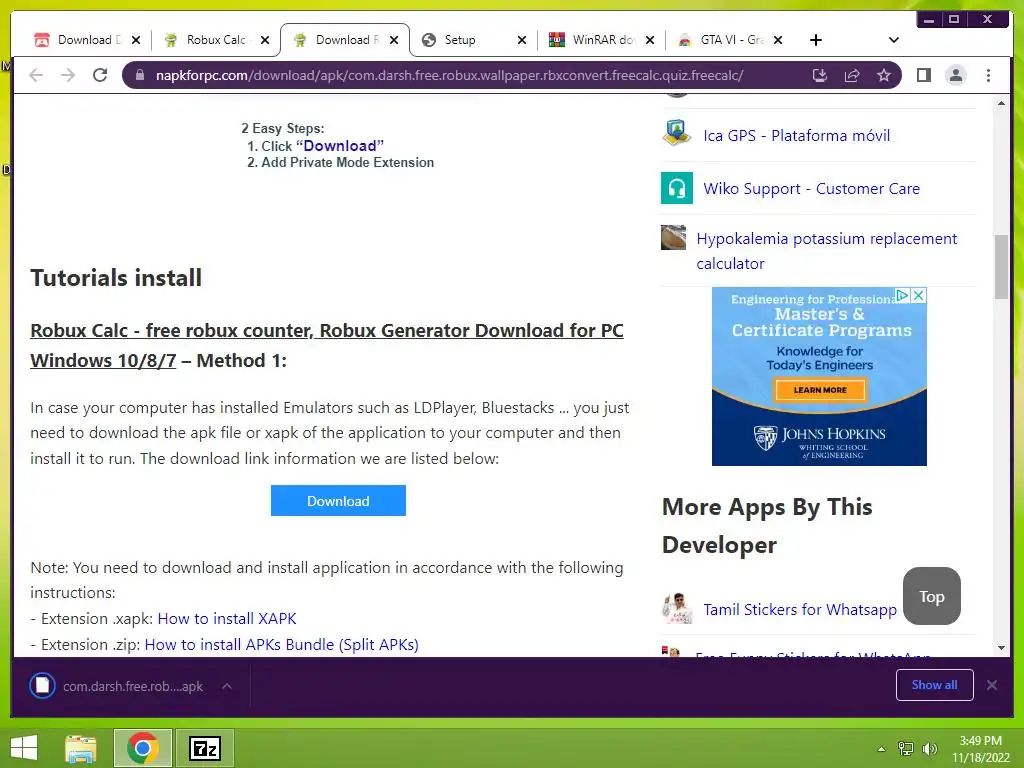Viewport: 1024px width, 768px height.
Task: Bookmark this page with the star icon
Action: (884, 76)
